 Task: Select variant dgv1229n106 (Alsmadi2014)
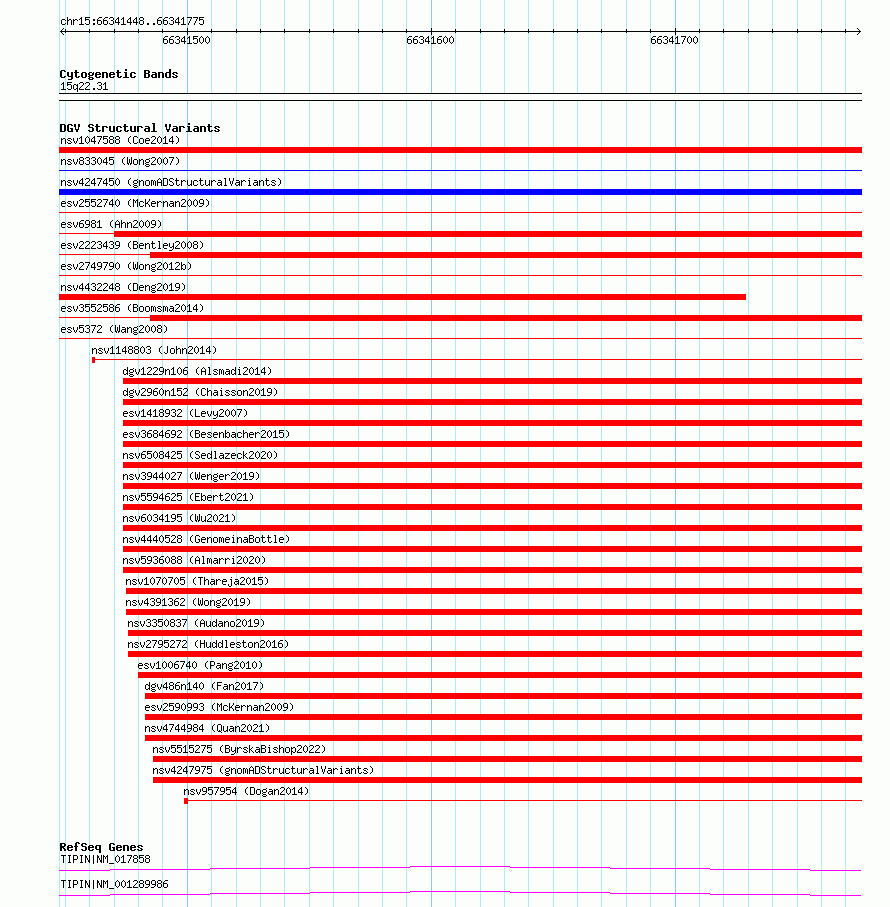click(x=197, y=371)
